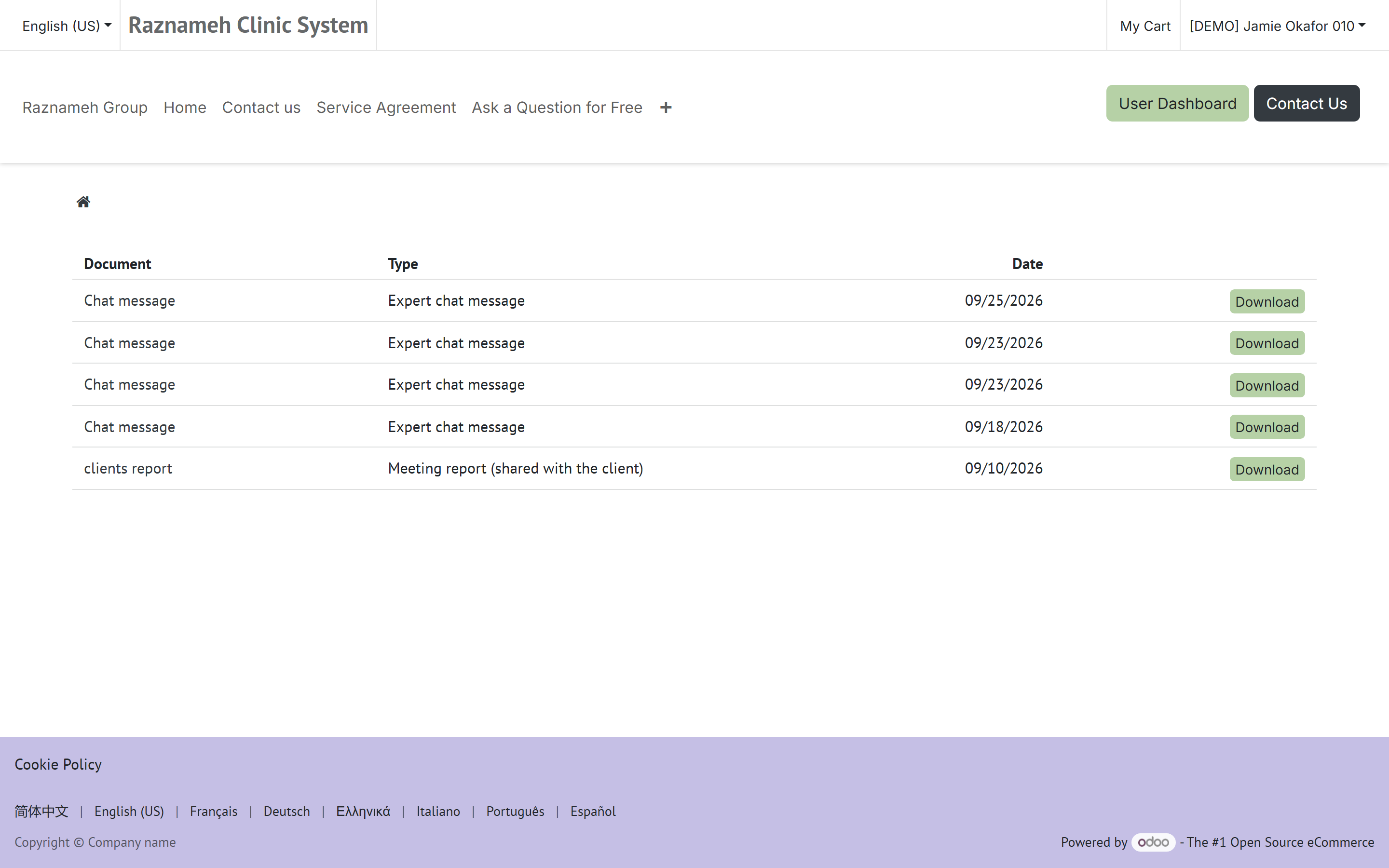Open My Cart
Viewport: 1389px width, 868px height.
pyautogui.click(x=1145, y=26)
